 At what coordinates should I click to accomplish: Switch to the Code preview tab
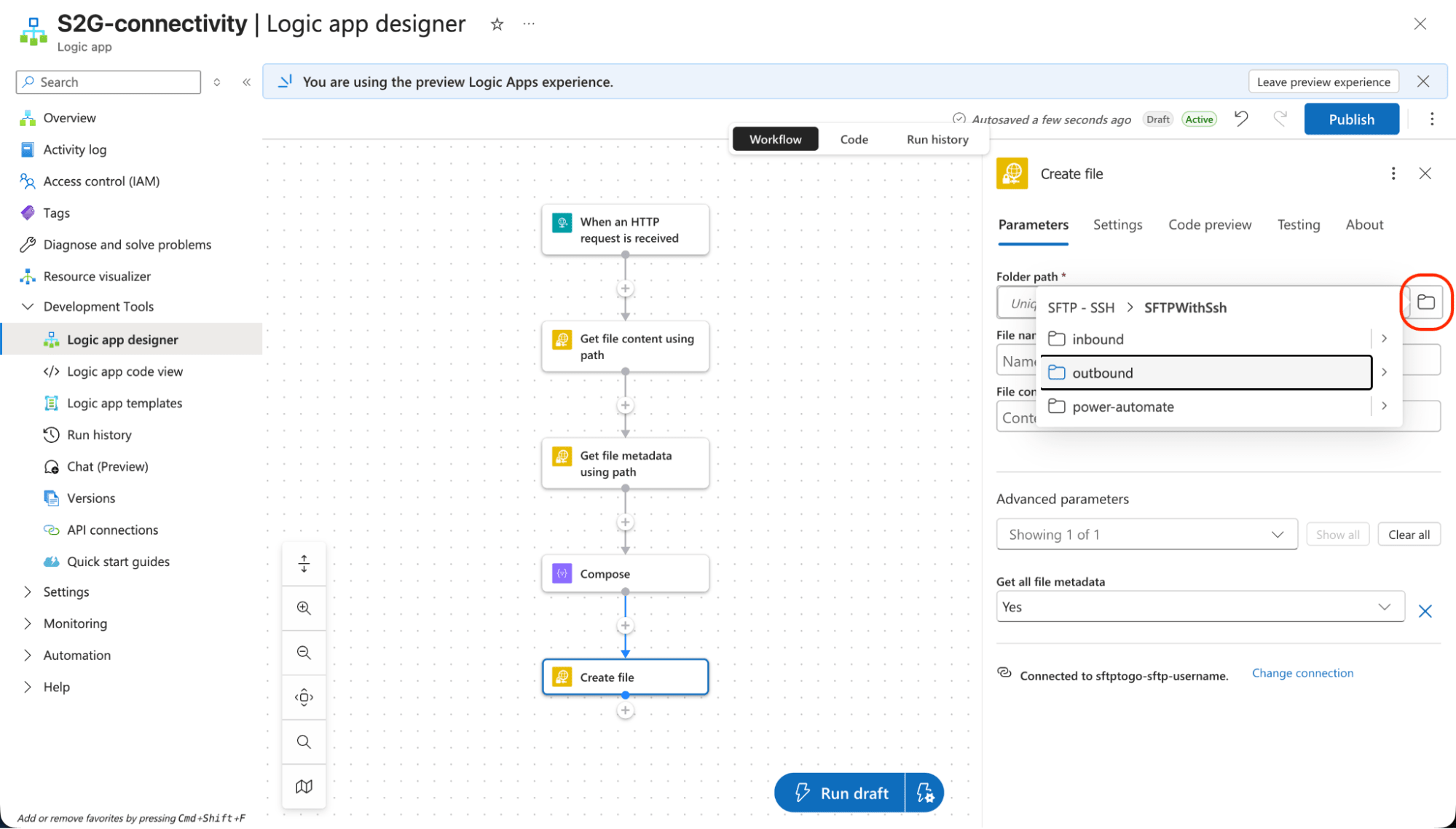[x=1210, y=225]
